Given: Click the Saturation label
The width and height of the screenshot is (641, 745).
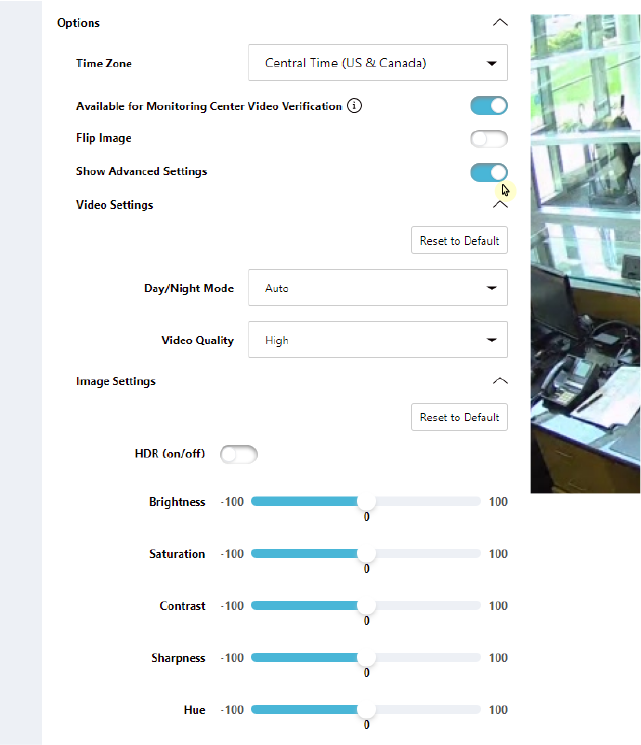Looking at the screenshot, I should [177, 554].
